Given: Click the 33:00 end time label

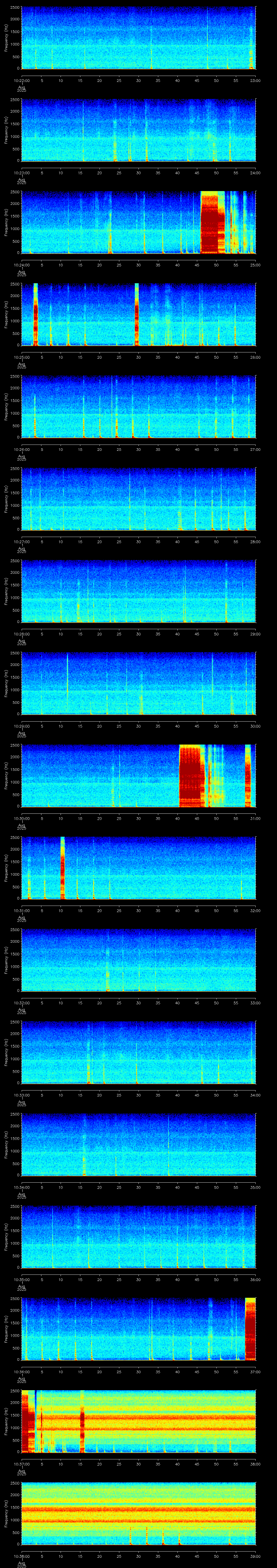Looking at the screenshot, I should (256, 1003).
